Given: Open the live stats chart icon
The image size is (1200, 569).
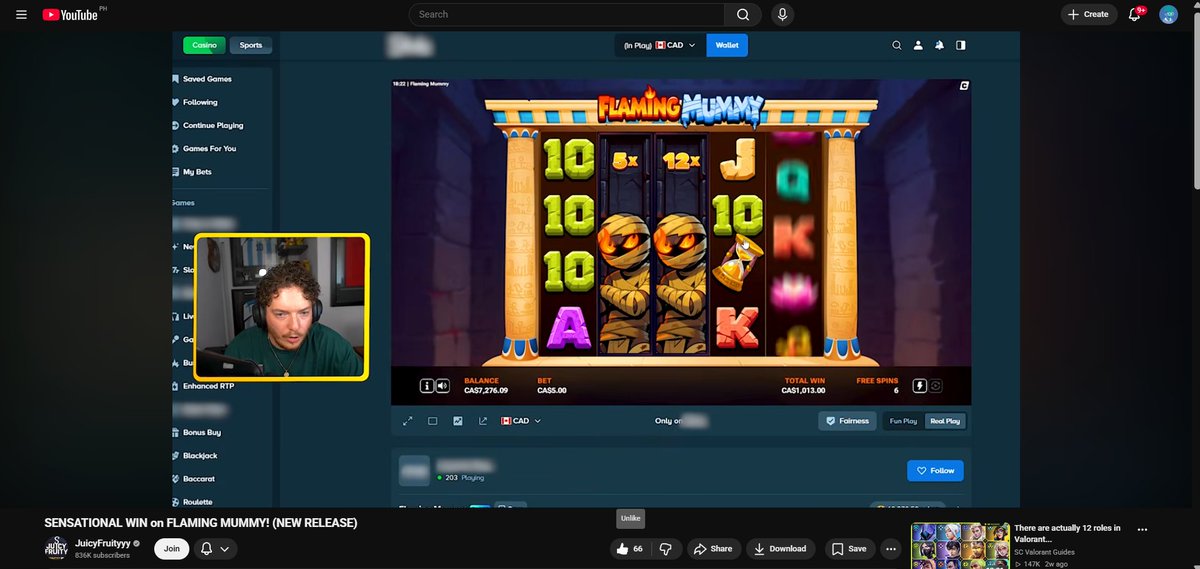Looking at the screenshot, I should click(x=458, y=421).
